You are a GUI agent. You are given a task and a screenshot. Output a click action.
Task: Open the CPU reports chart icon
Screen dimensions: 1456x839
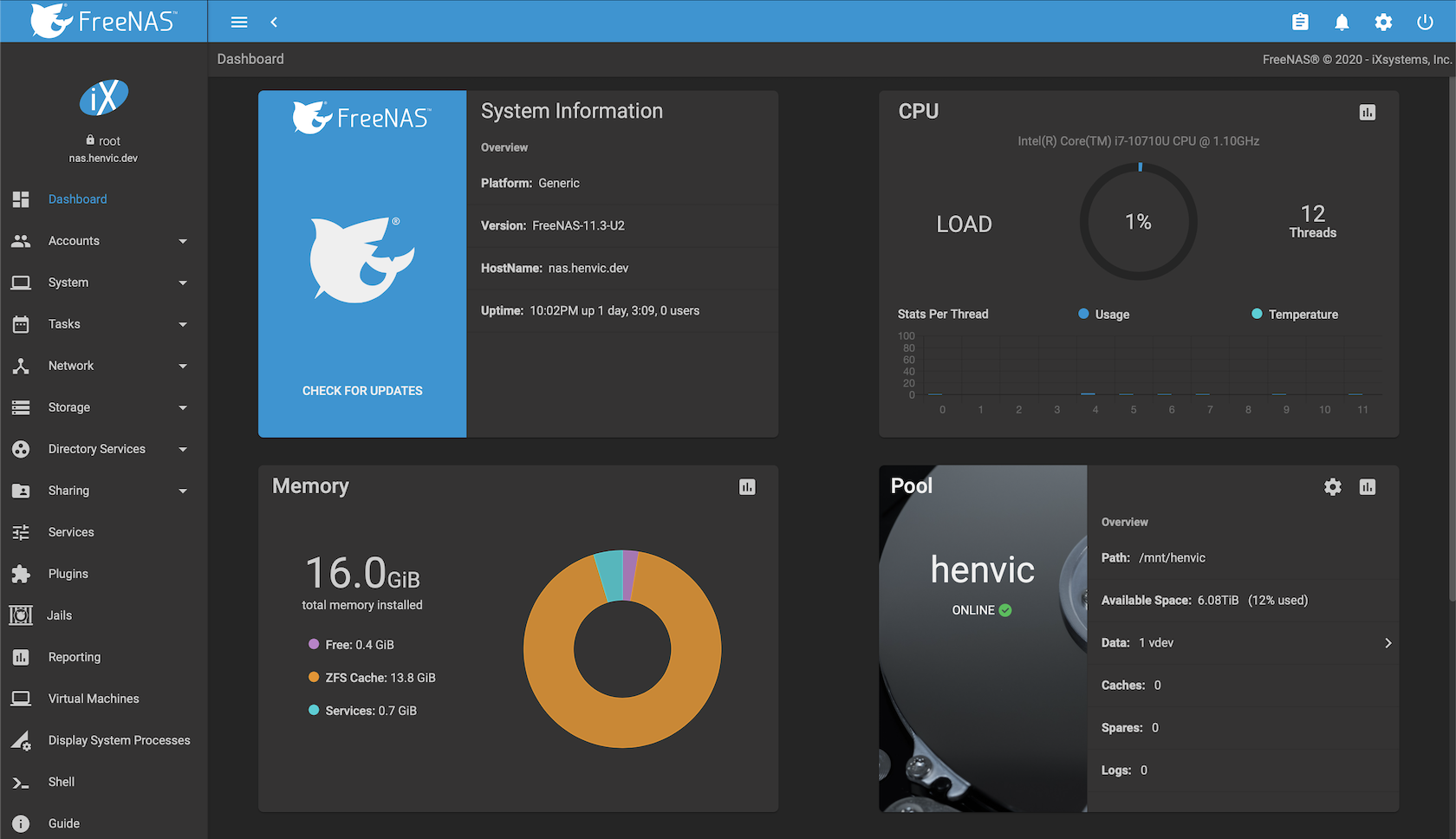coord(1368,112)
